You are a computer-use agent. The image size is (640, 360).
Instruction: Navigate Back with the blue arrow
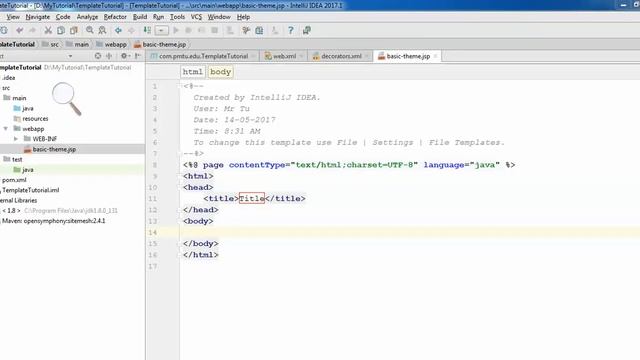coord(118,31)
